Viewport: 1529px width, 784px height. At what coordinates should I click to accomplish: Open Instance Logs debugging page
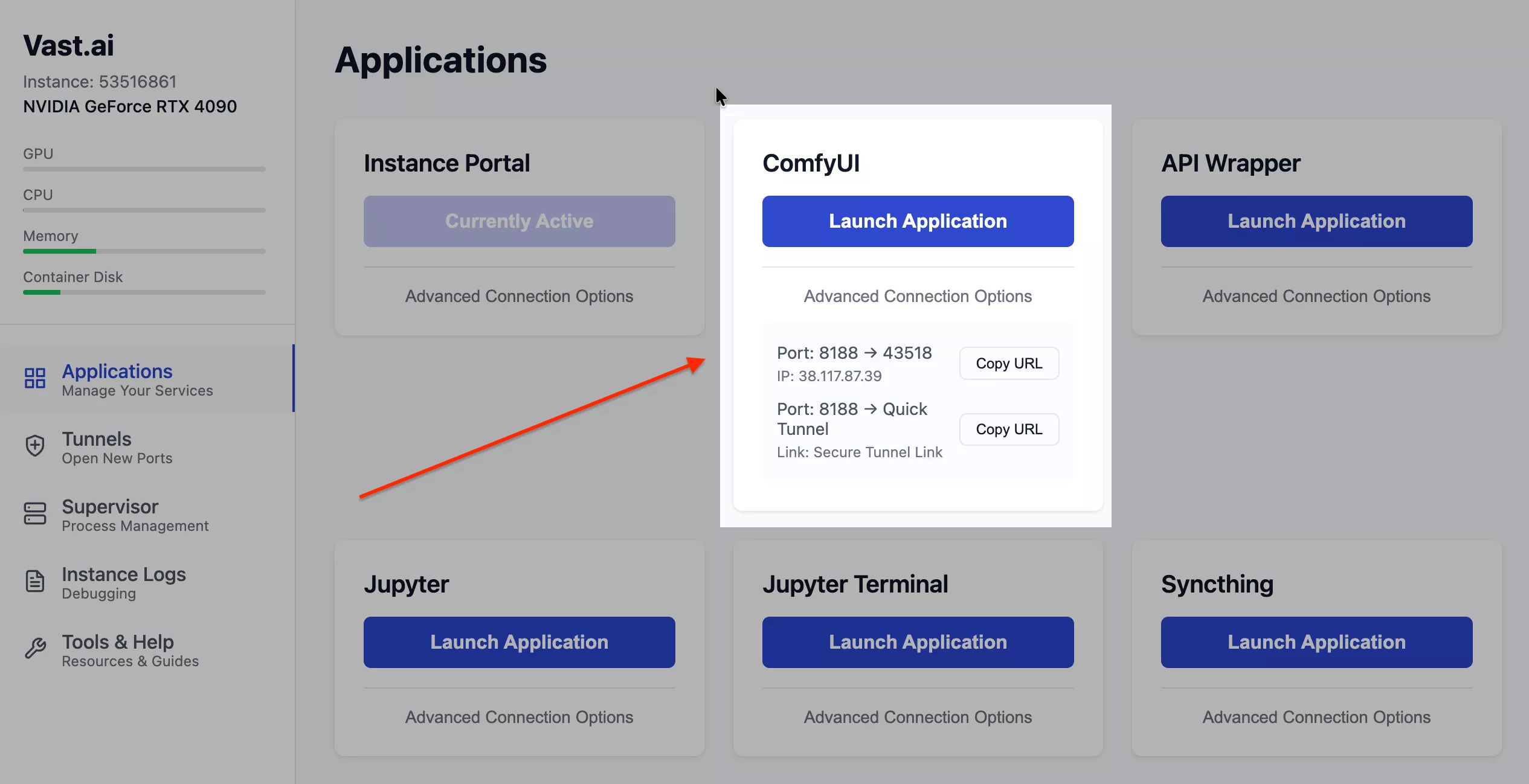(147, 582)
